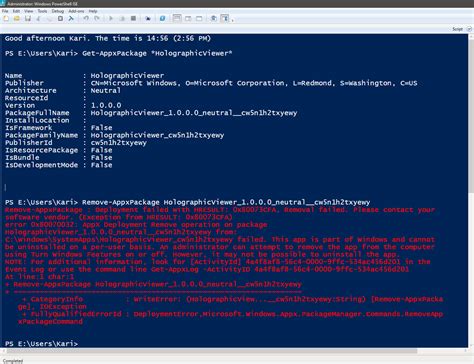This screenshot has height=364, width=474.
Task: Open the Add-ons menu
Action: (76, 11)
